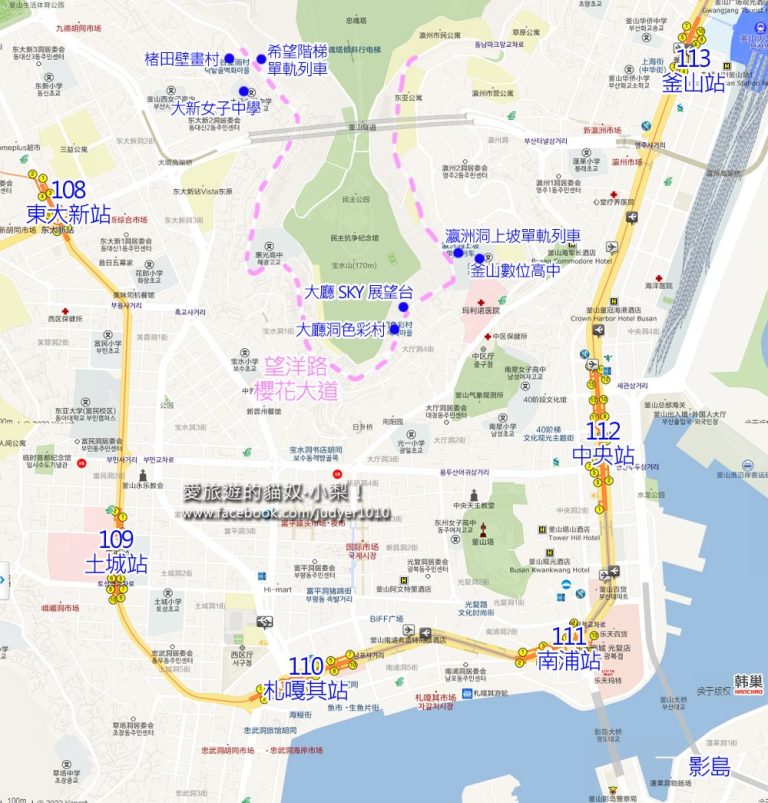Click the 108 東大新站 station label
The image size is (768, 803).
click(68, 203)
